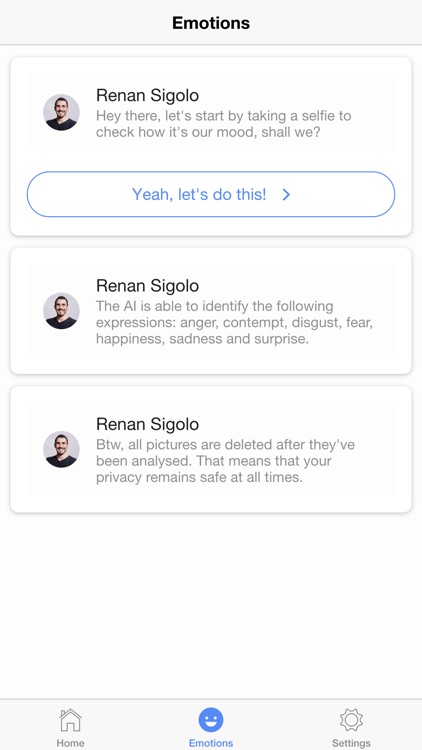Select the Emotions tab label
422x750 pixels.
[x=211, y=743]
